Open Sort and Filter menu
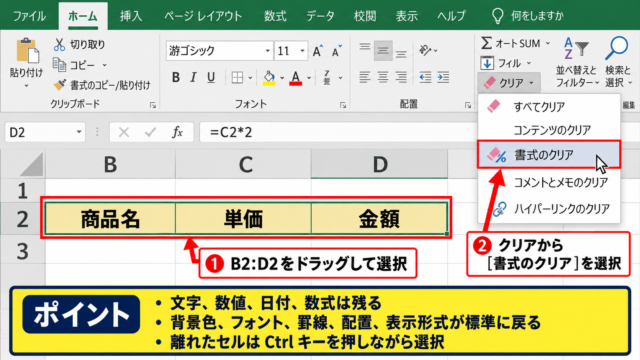The height and width of the screenshot is (360, 640). click(x=576, y=61)
